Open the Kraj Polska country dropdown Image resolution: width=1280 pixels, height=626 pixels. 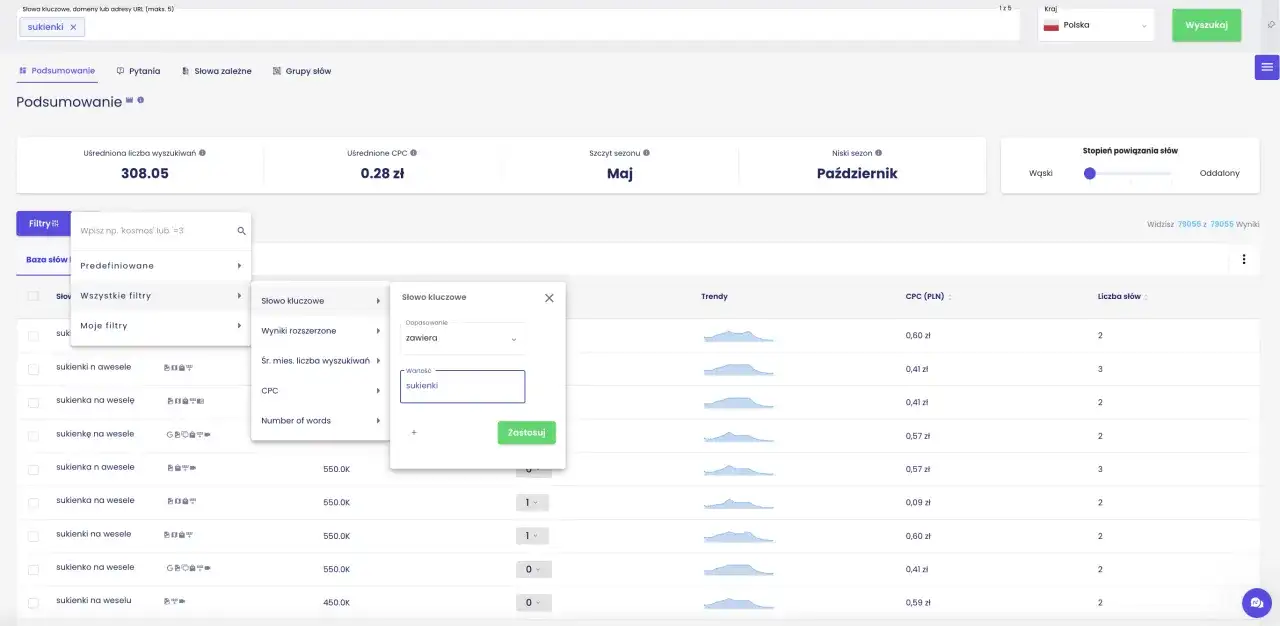[1096, 26]
